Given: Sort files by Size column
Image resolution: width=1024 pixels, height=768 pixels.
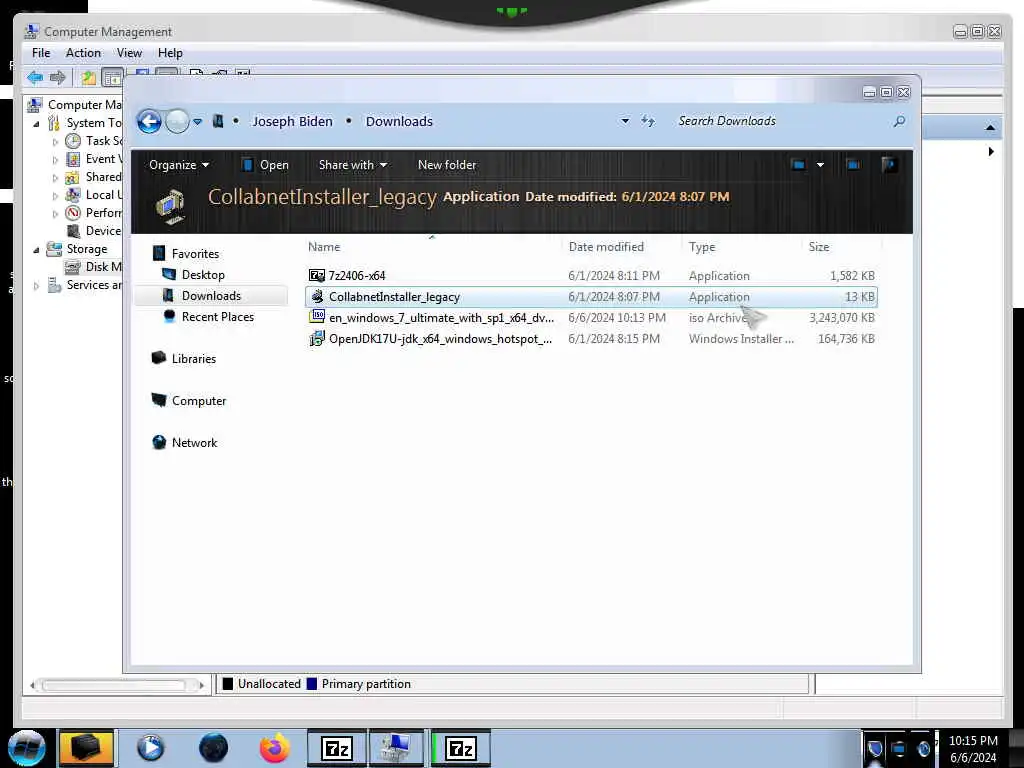Looking at the screenshot, I should 819,247.
